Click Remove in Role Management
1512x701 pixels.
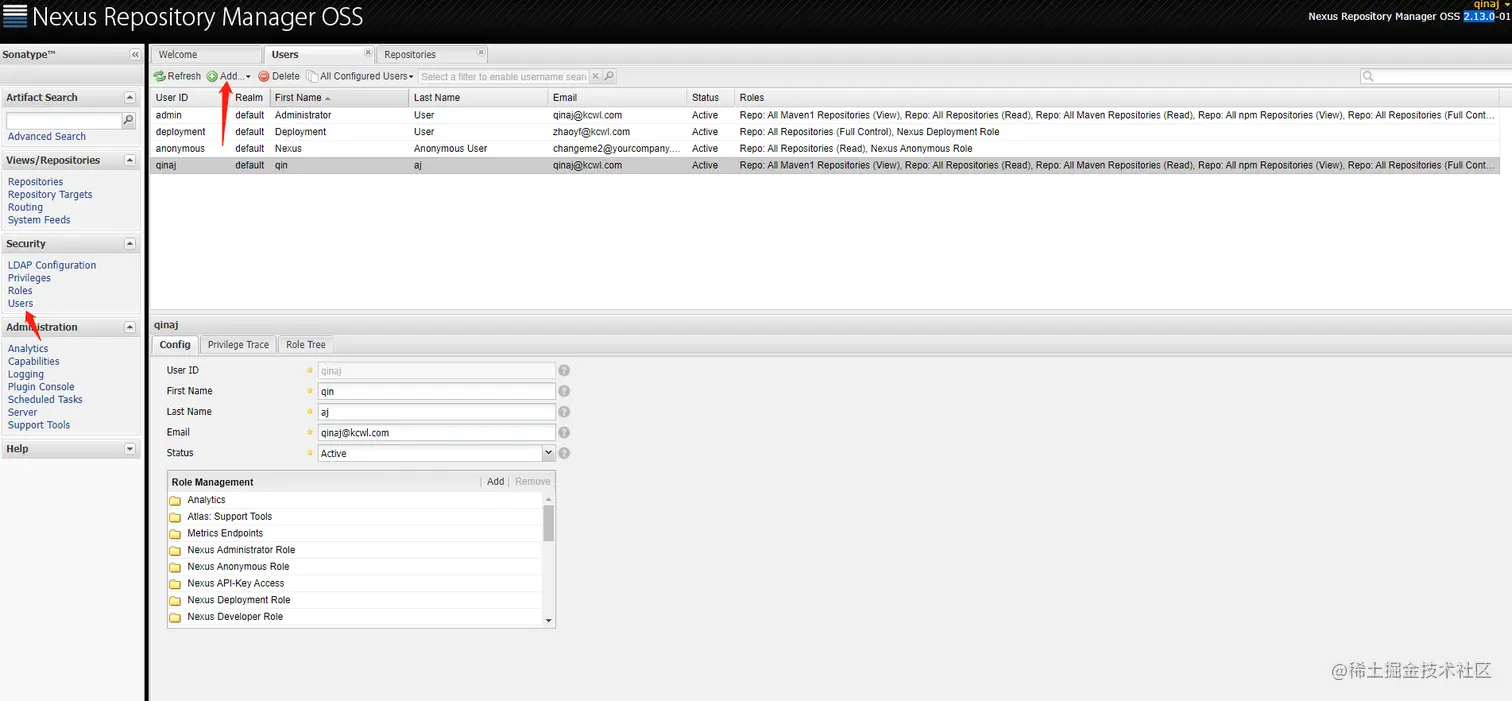(533, 481)
